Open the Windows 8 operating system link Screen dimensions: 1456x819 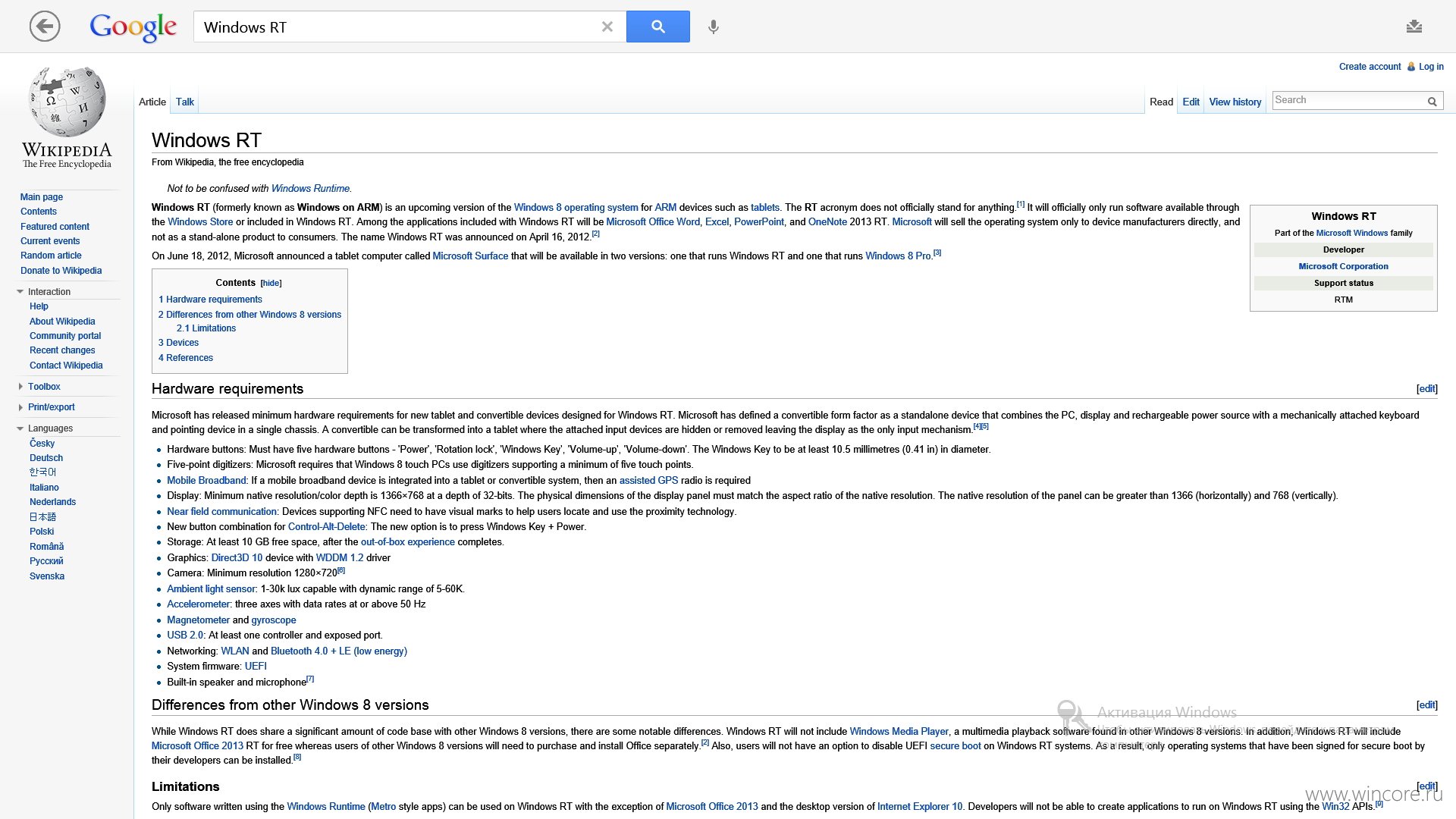tap(576, 208)
